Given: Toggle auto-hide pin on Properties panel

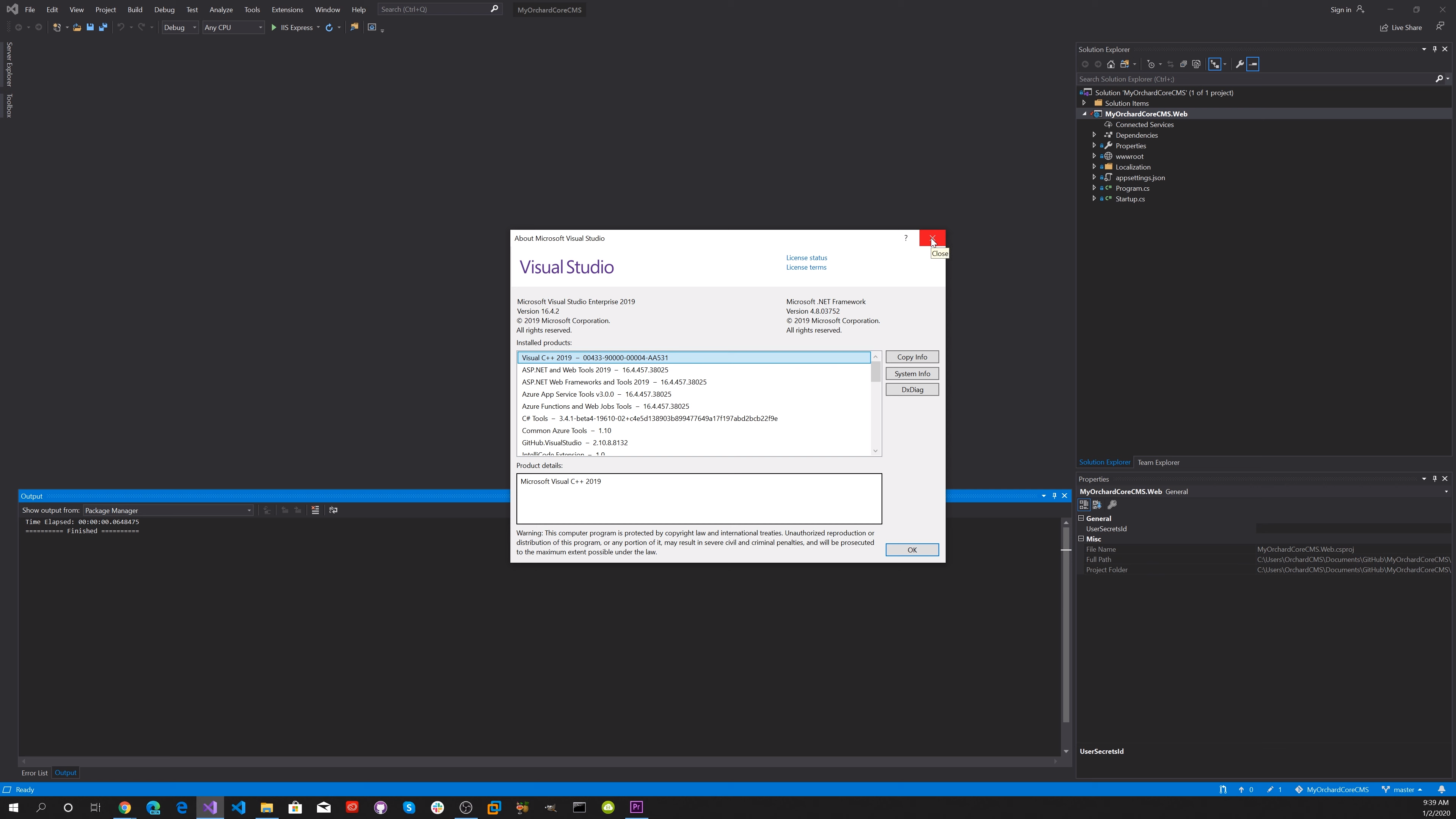Looking at the screenshot, I should [1434, 479].
